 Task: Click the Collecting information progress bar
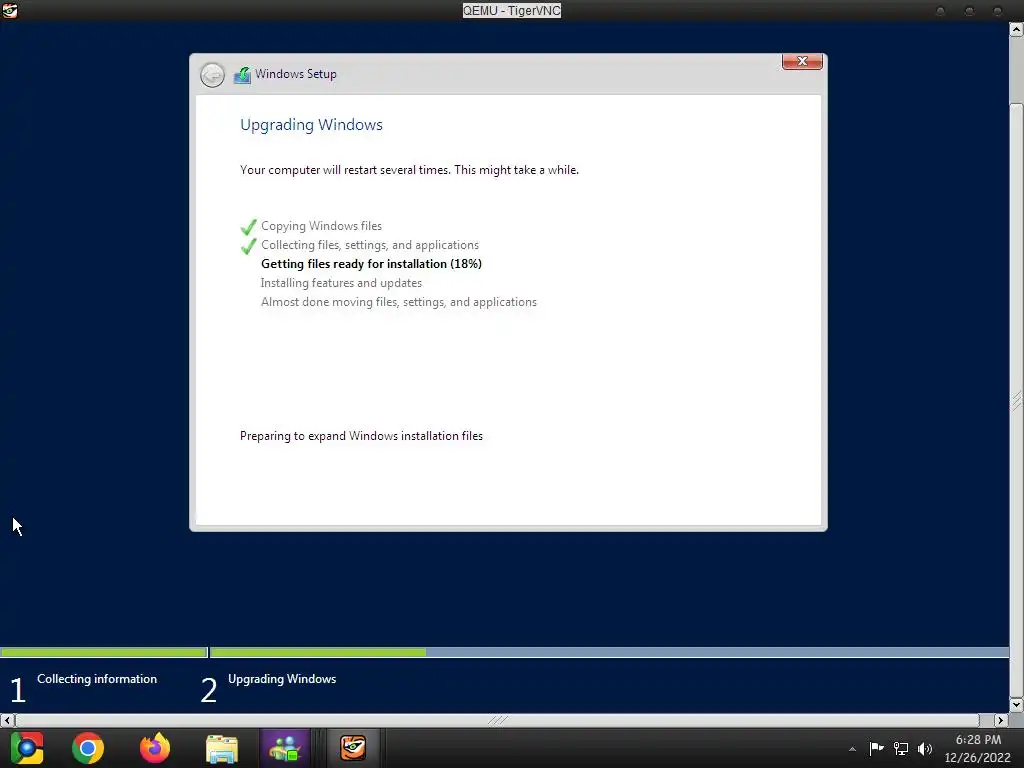tap(104, 652)
